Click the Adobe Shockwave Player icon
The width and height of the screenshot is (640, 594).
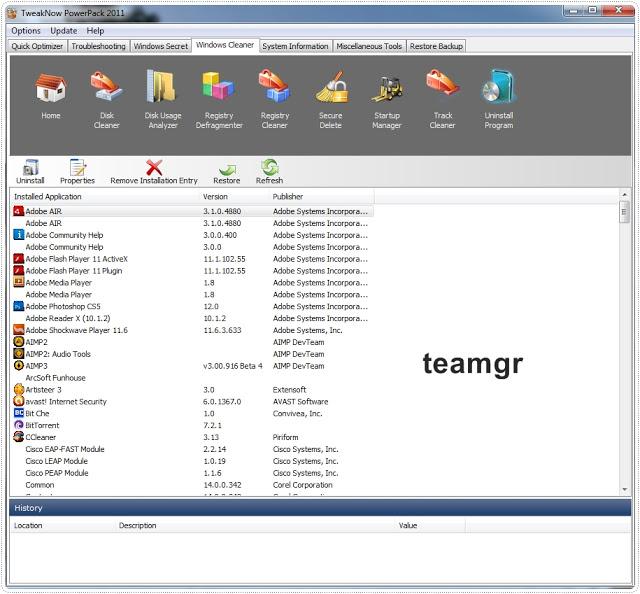click(18, 330)
